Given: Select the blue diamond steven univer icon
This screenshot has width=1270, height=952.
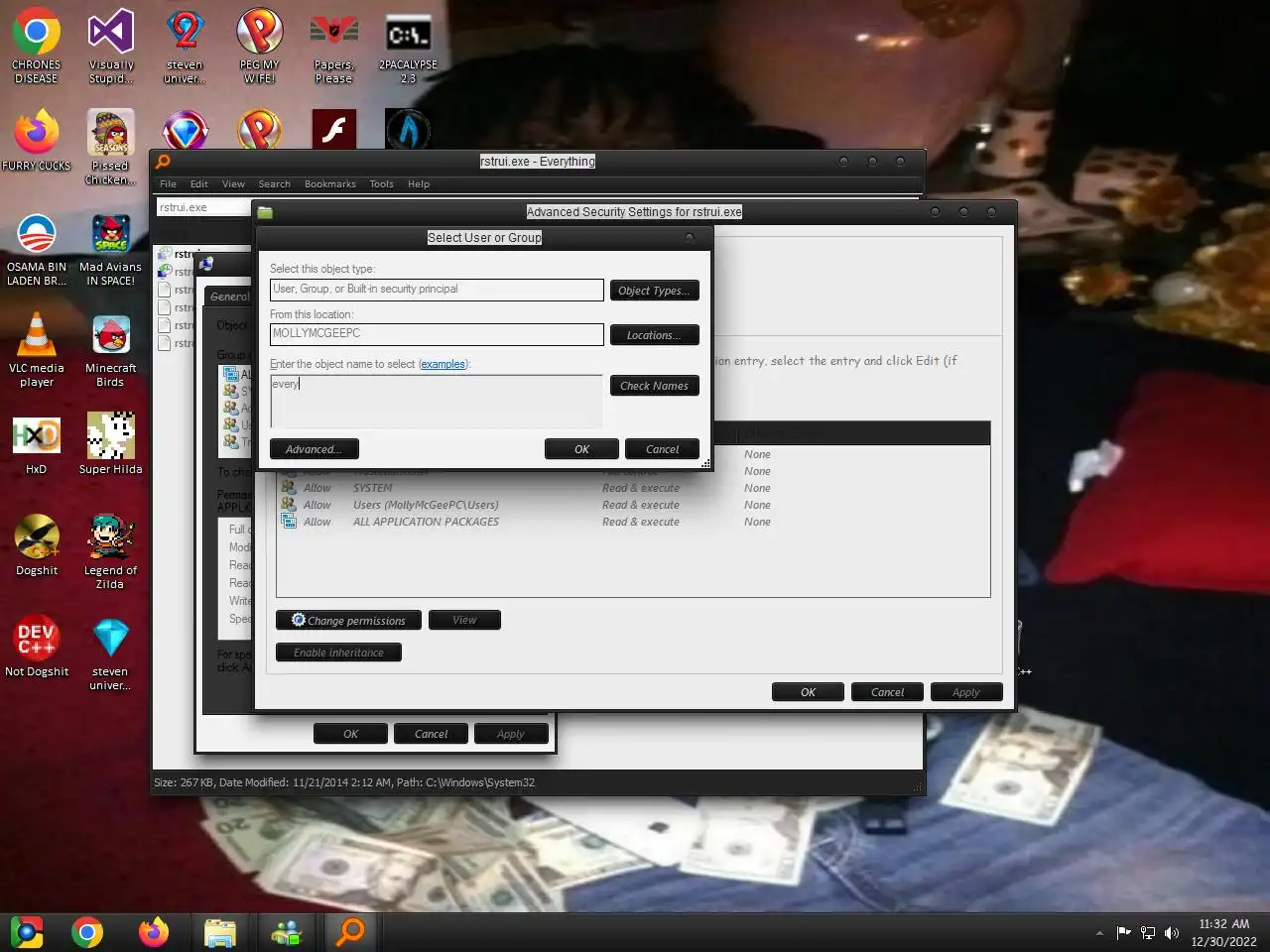Looking at the screenshot, I should tap(111, 654).
